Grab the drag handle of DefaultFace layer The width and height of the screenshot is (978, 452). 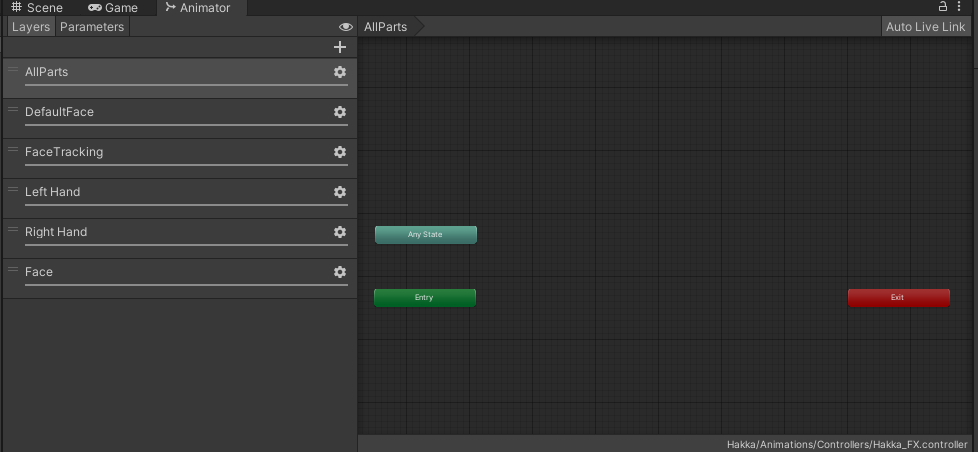tap(13, 109)
